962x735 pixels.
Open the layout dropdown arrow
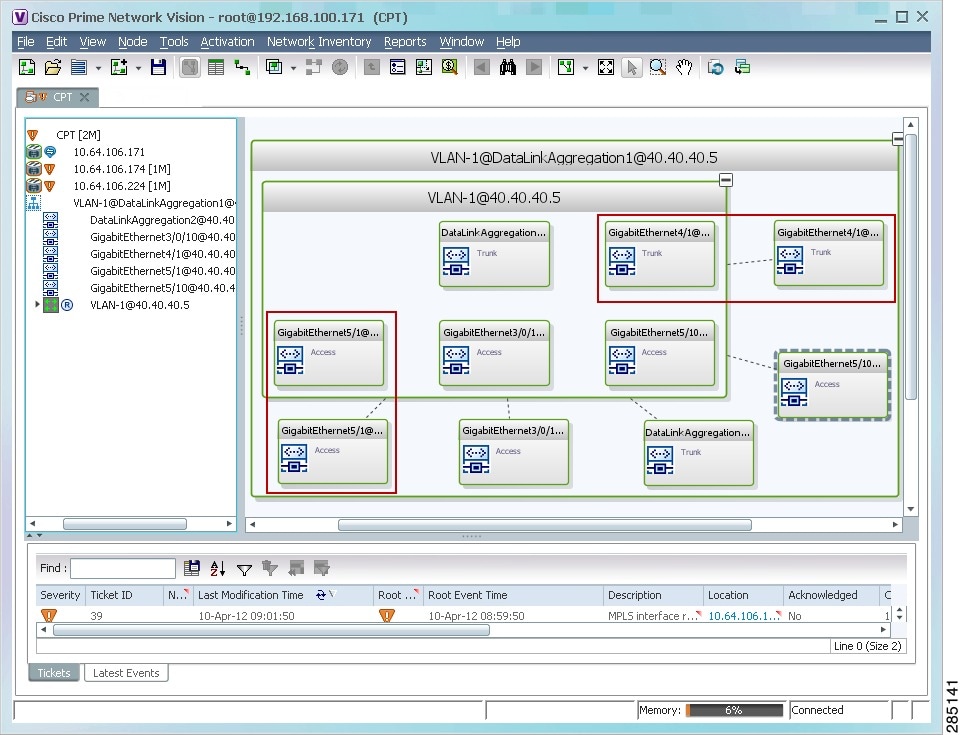585,67
